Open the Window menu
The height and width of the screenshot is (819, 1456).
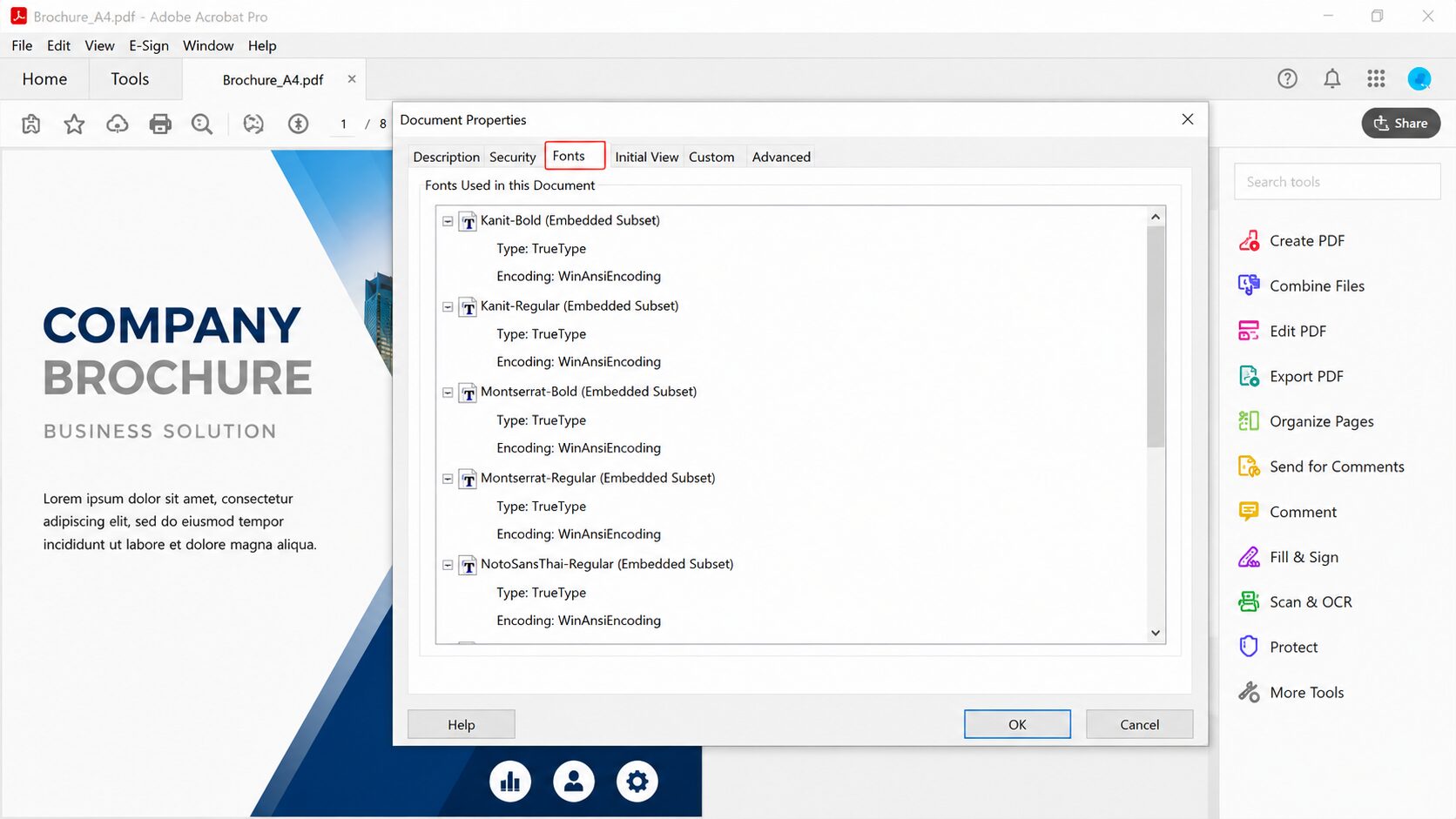(x=208, y=46)
